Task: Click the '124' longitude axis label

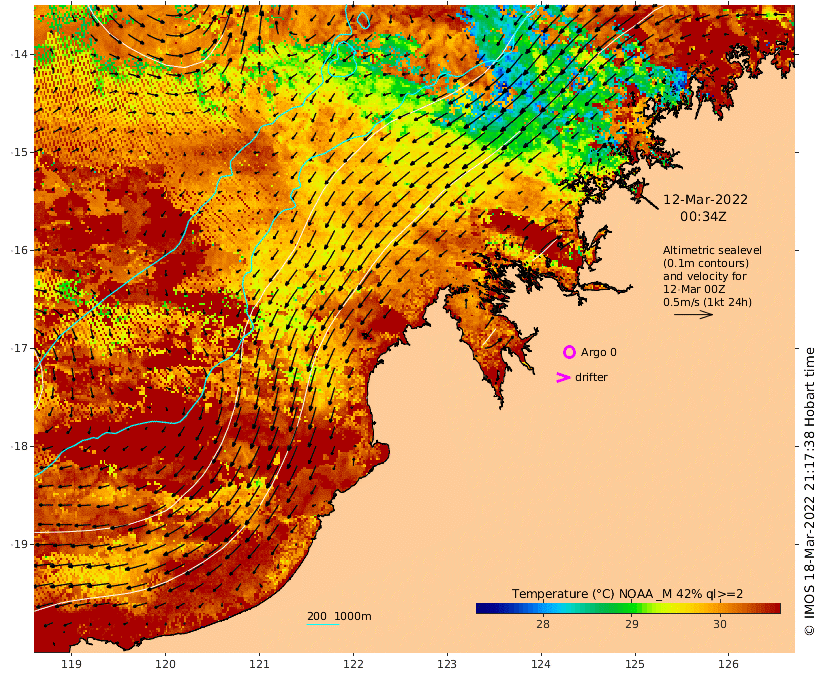Action: 541,664
